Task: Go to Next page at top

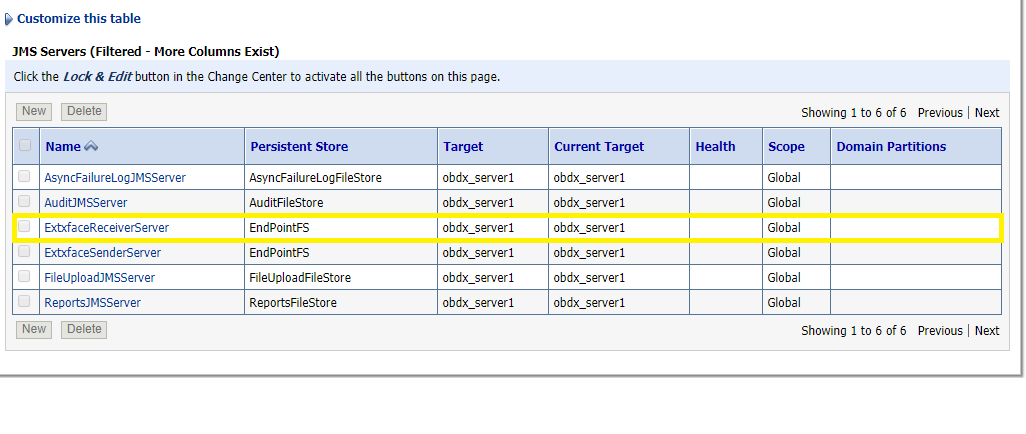Action: coord(987,113)
